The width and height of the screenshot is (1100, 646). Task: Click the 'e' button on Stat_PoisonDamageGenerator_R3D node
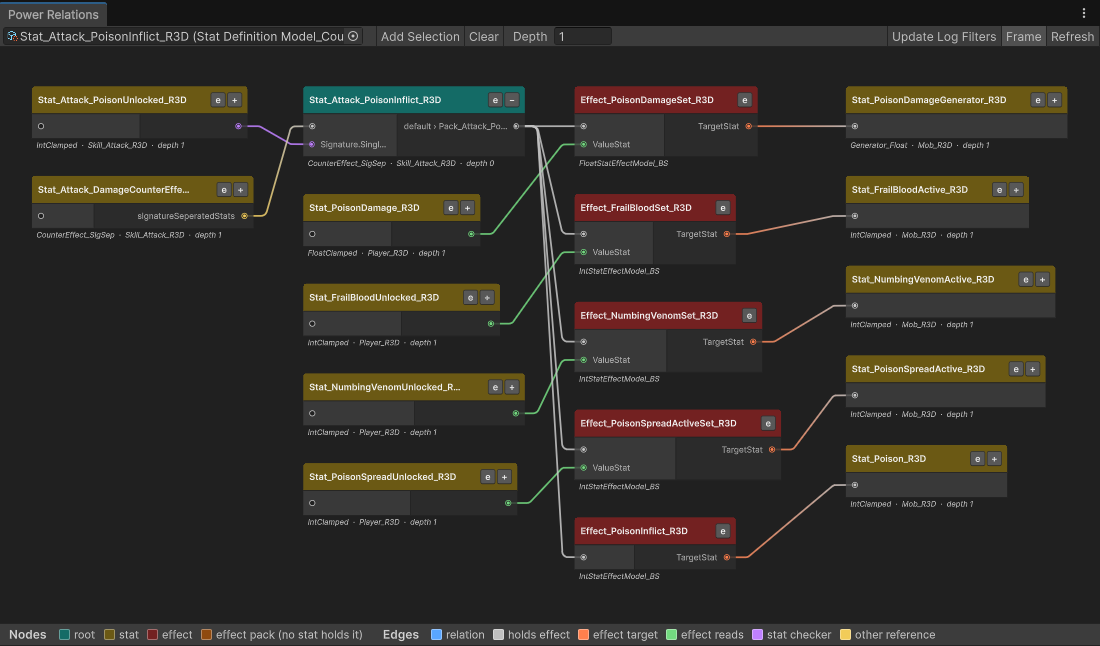tap(1038, 100)
